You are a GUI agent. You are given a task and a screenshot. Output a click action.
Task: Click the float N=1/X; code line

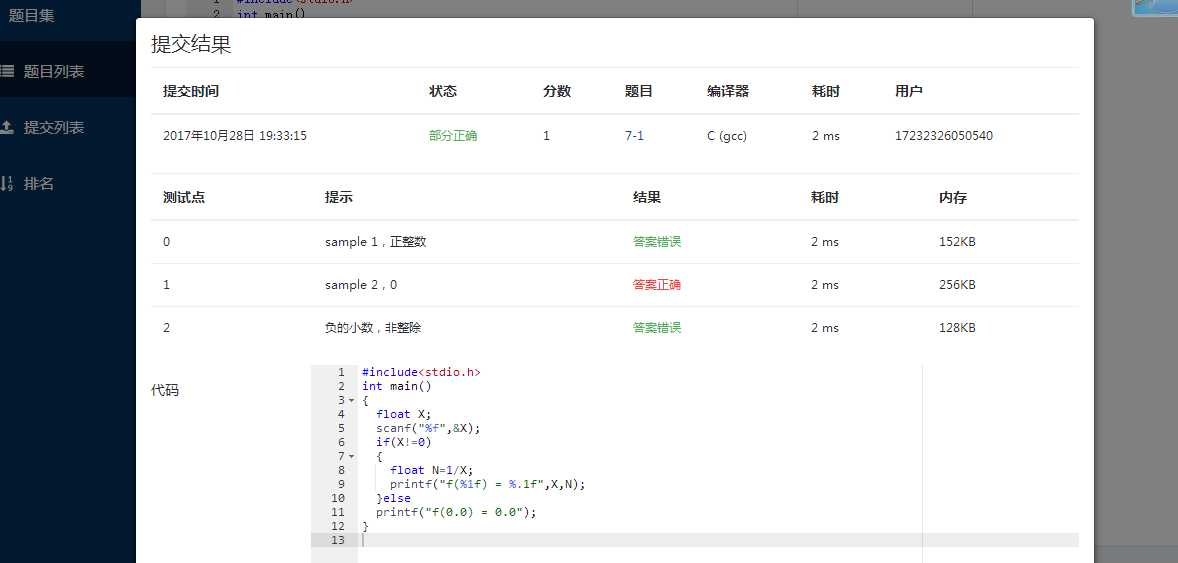click(431, 471)
